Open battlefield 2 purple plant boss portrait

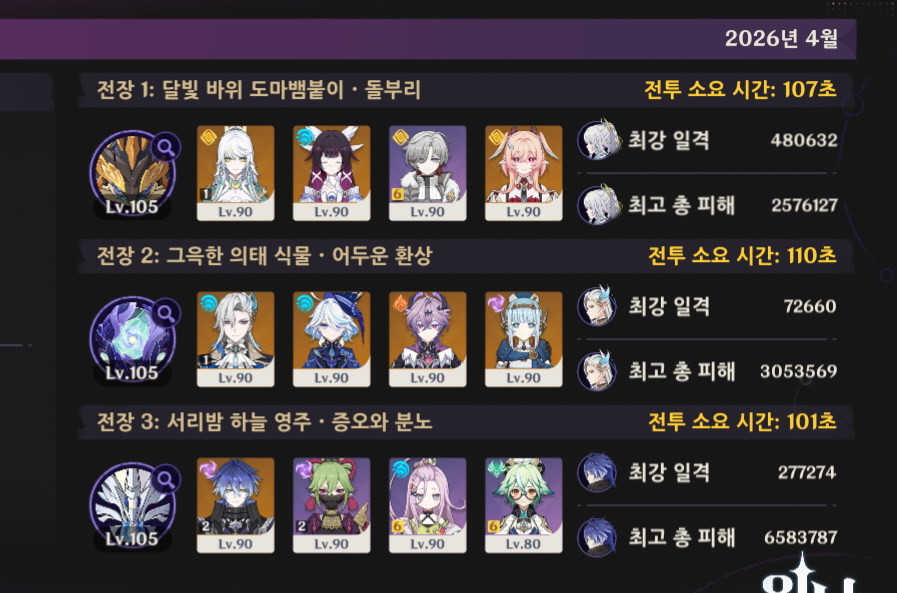[132, 340]
